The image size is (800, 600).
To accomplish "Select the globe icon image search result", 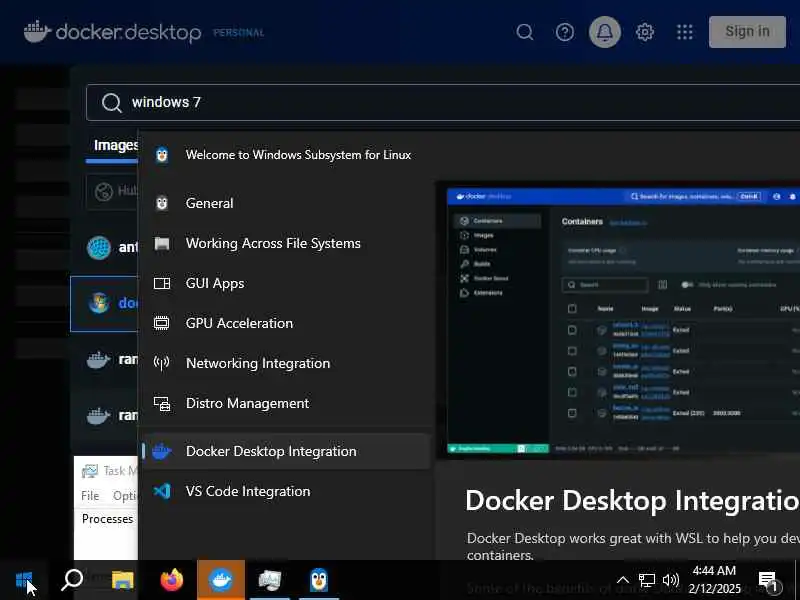I will coord(98,248).
